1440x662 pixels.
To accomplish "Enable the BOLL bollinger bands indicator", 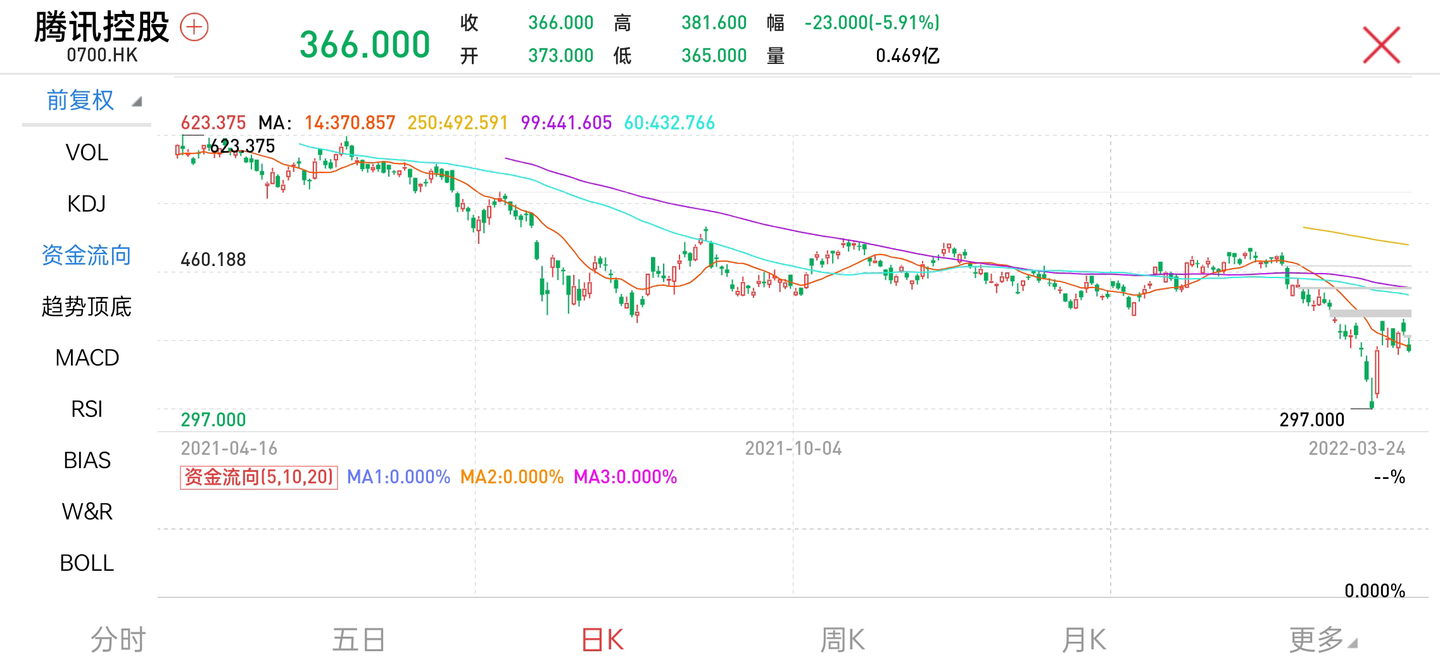I will tap(86, 562).
